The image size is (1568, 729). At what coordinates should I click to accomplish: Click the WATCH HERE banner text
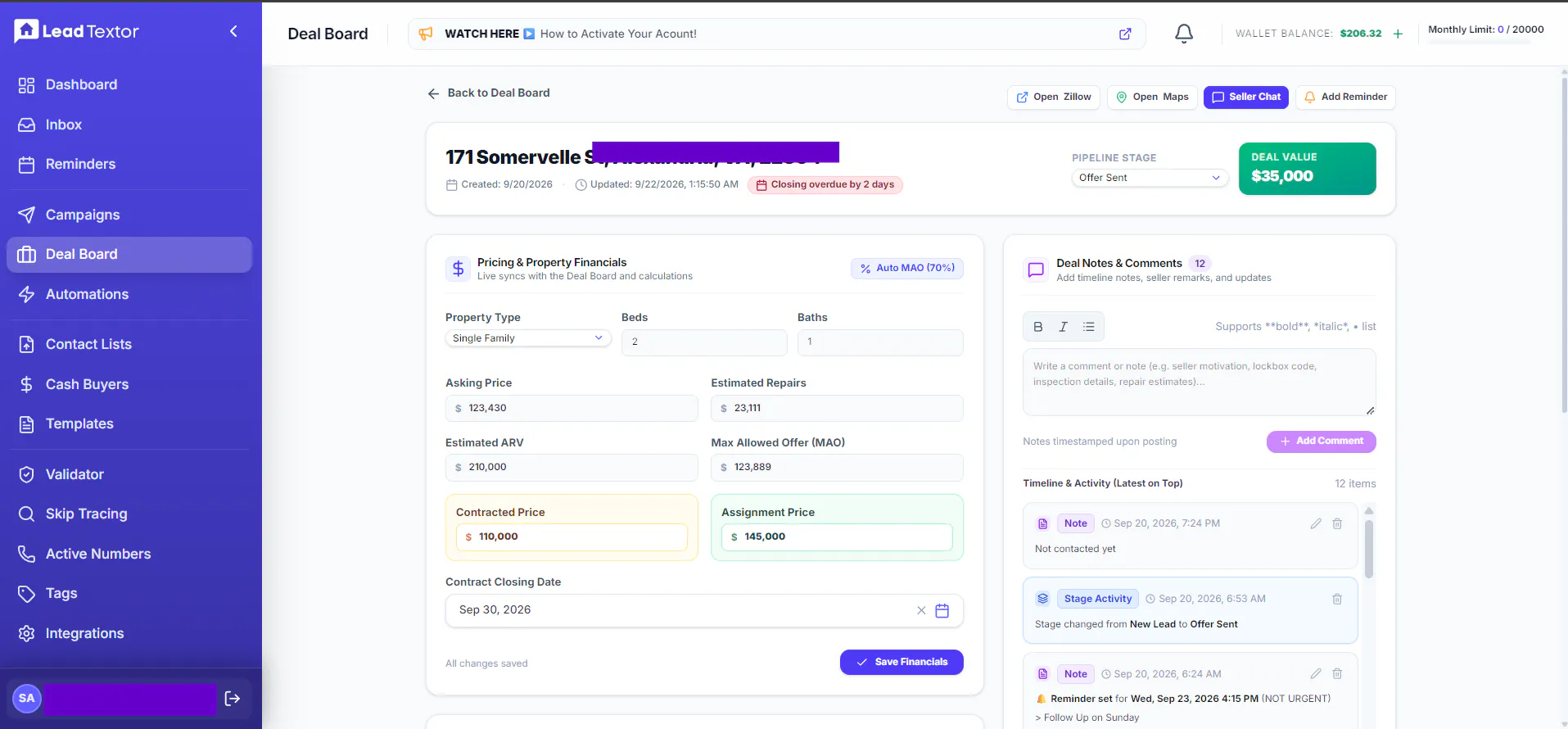481,34
